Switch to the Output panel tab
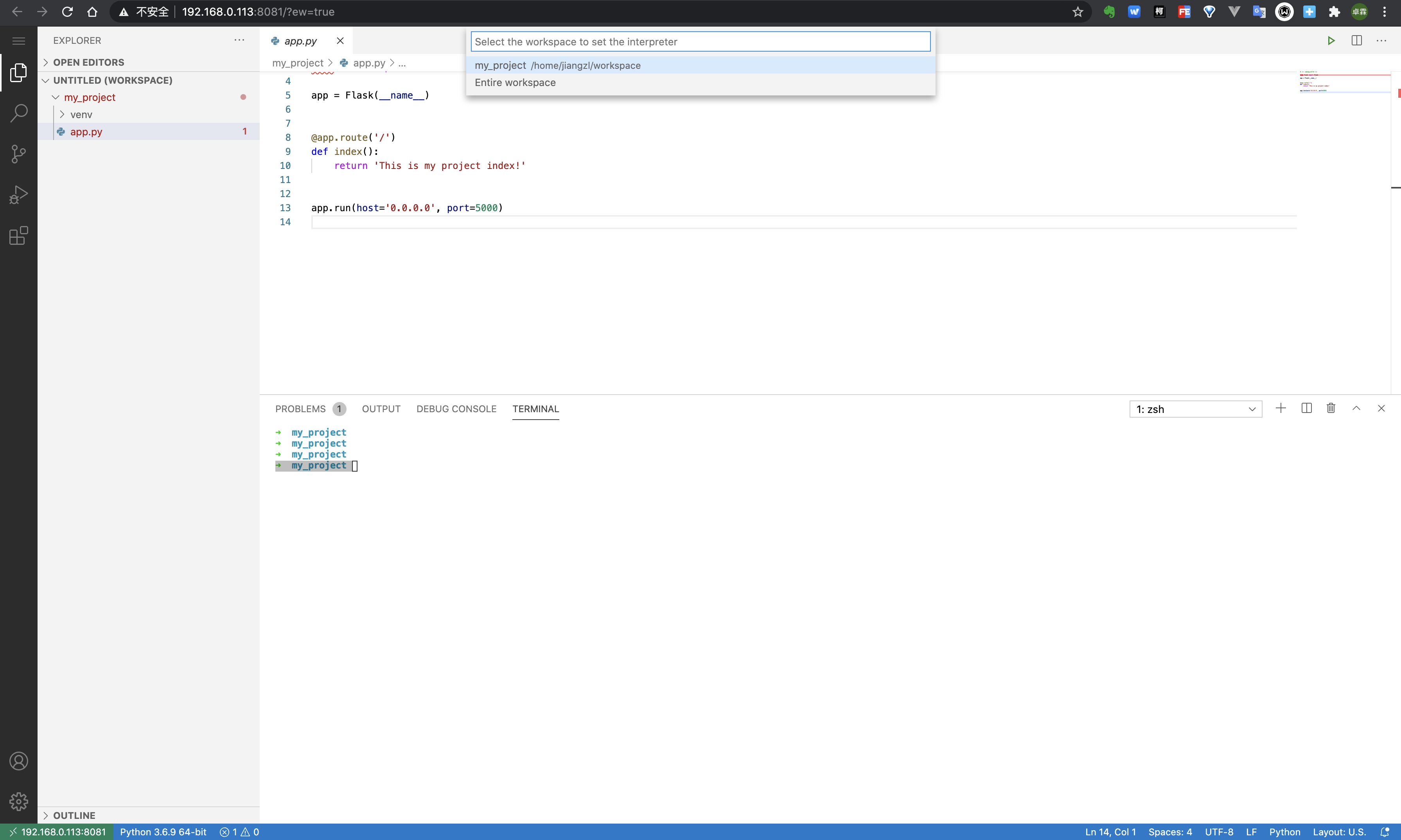The image size is (1401, 840). [381, 409]
